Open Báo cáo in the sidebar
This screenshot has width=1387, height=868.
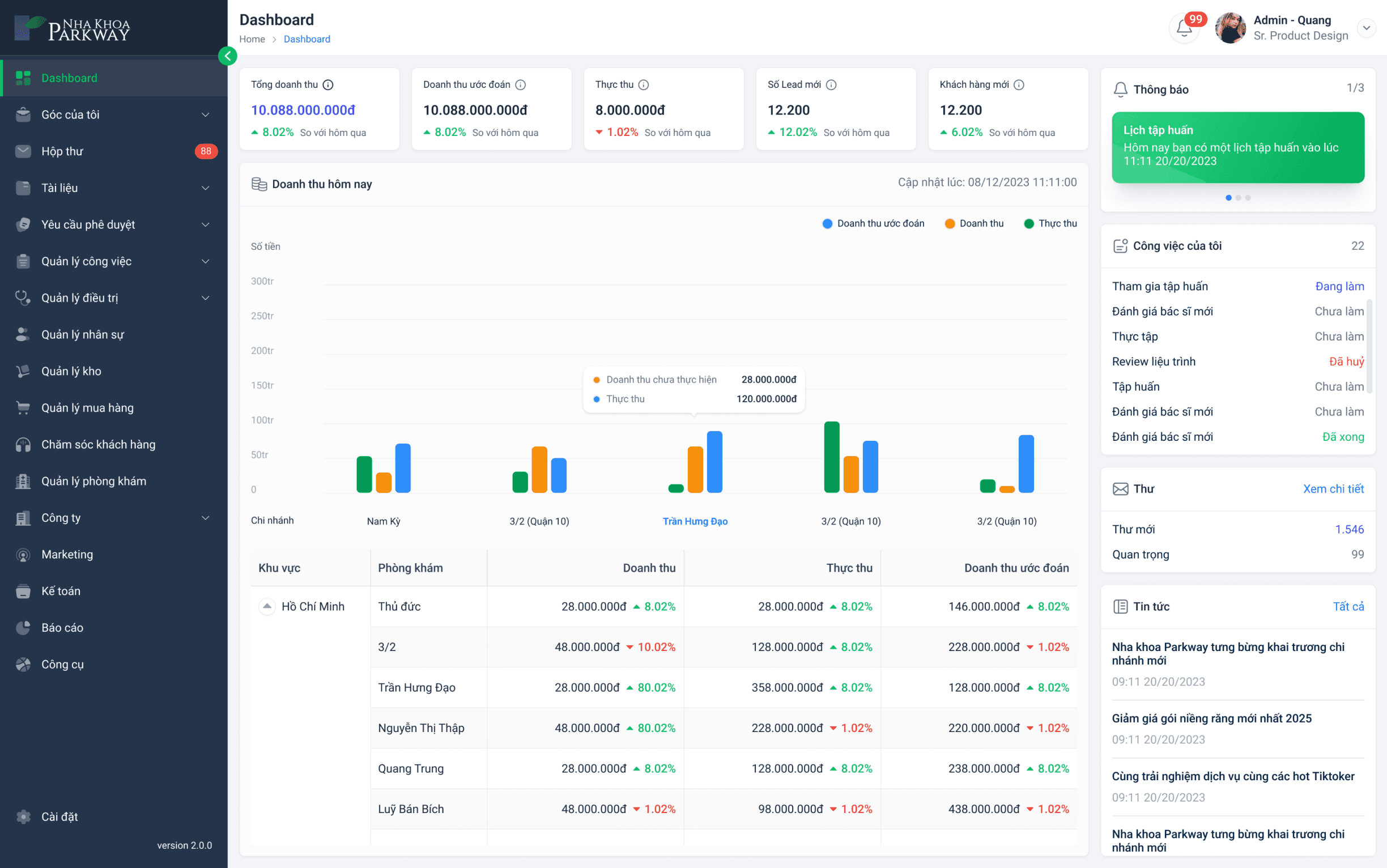(62, 627)
